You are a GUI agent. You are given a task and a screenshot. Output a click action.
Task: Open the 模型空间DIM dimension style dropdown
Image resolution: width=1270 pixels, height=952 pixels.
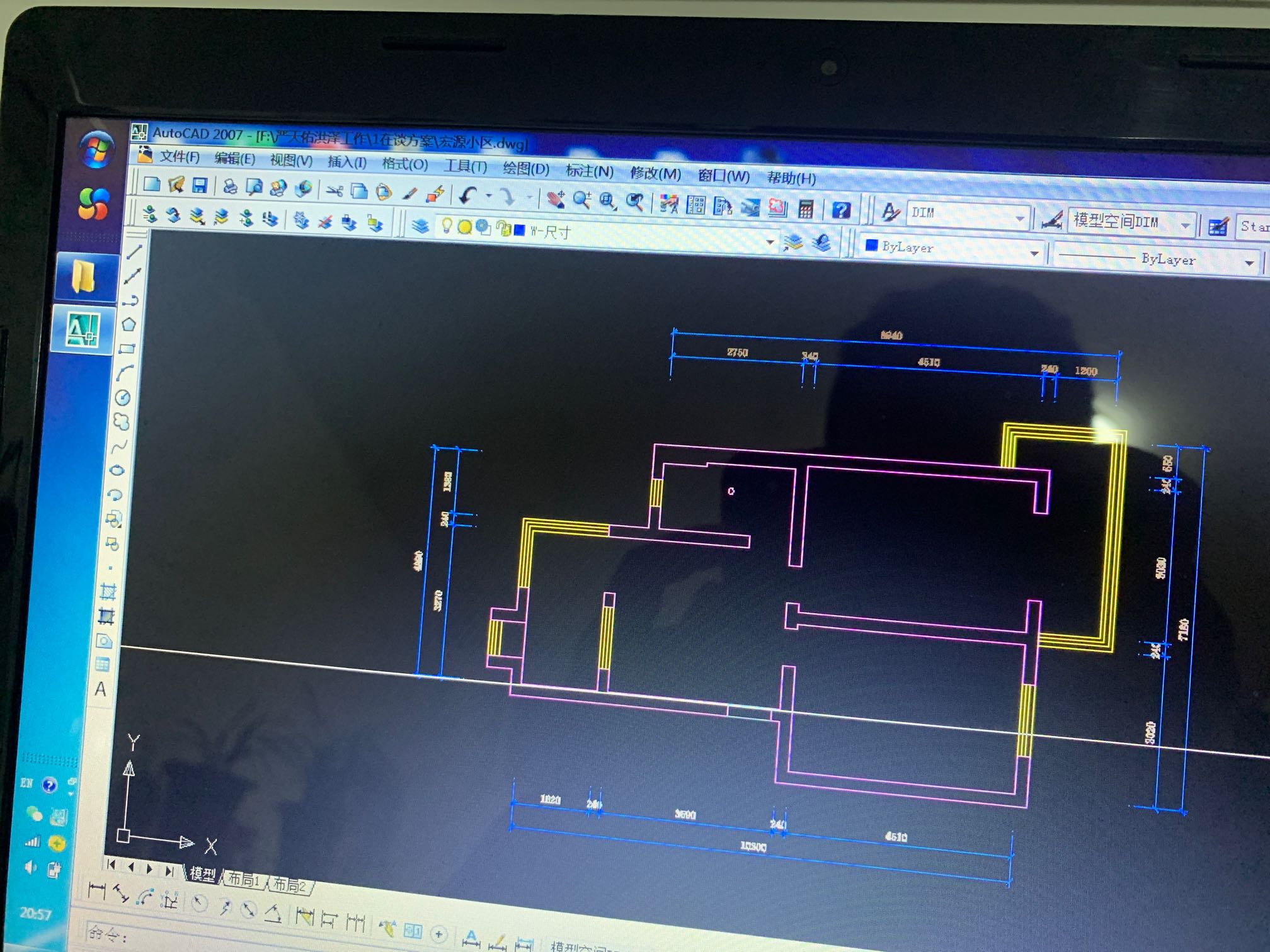tap(1185, 225)
